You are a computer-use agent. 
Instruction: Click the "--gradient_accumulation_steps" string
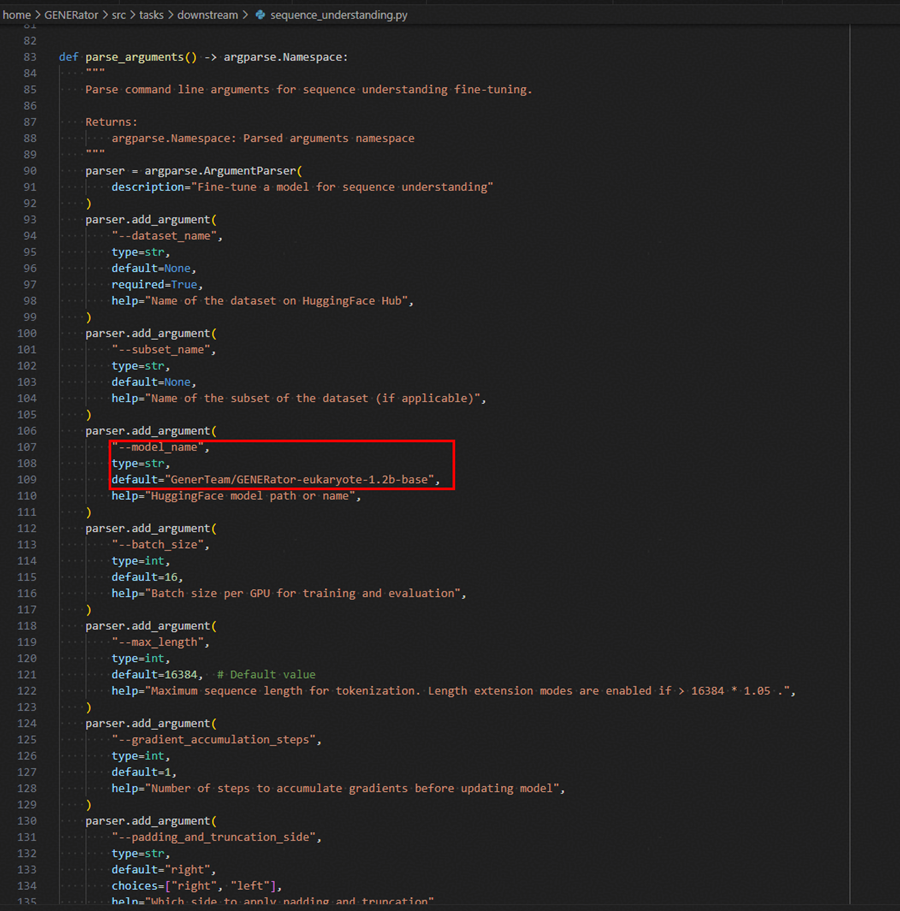(x=213, y=740)
